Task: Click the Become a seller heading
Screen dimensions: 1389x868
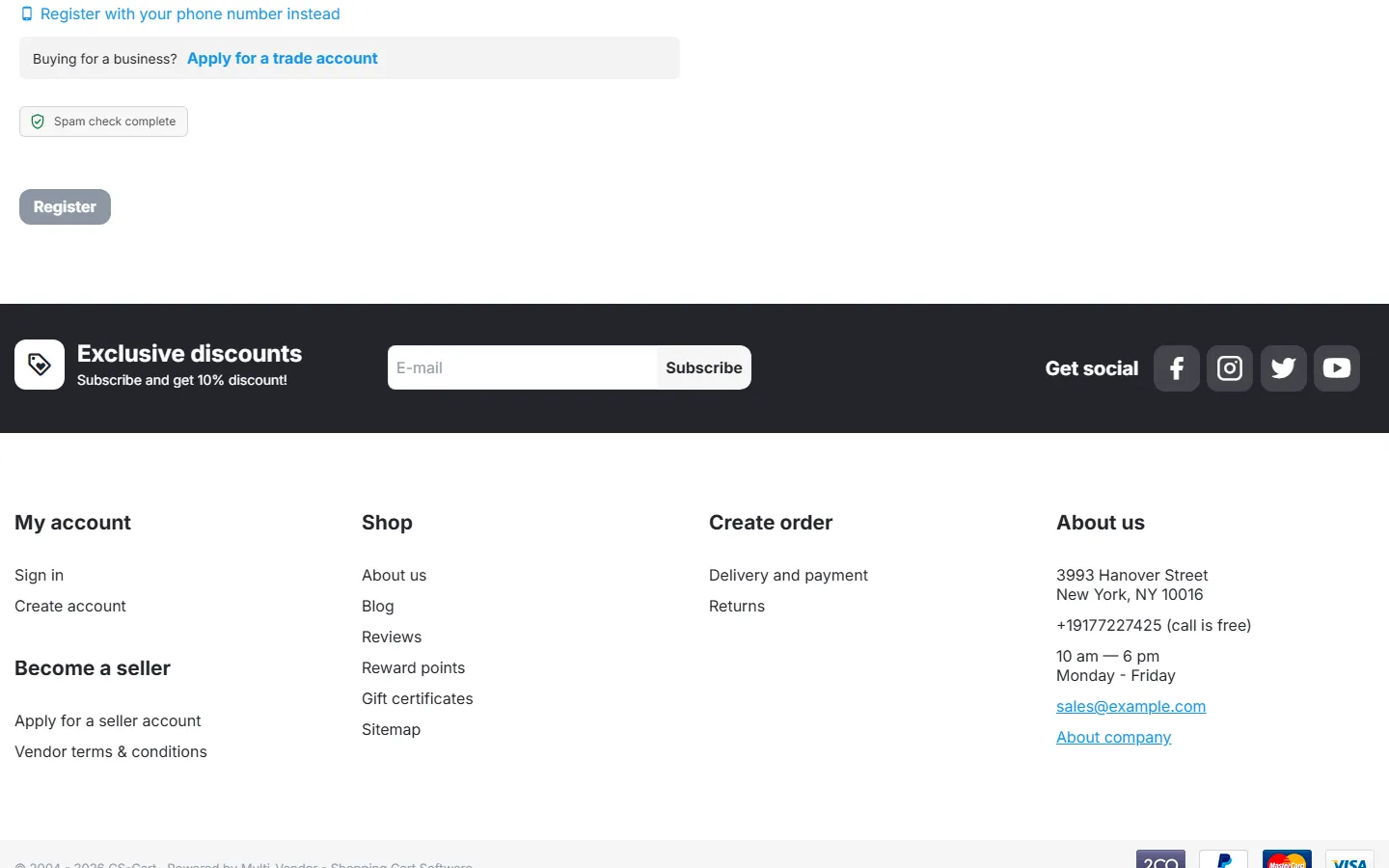Action: [x=93, y=668]
